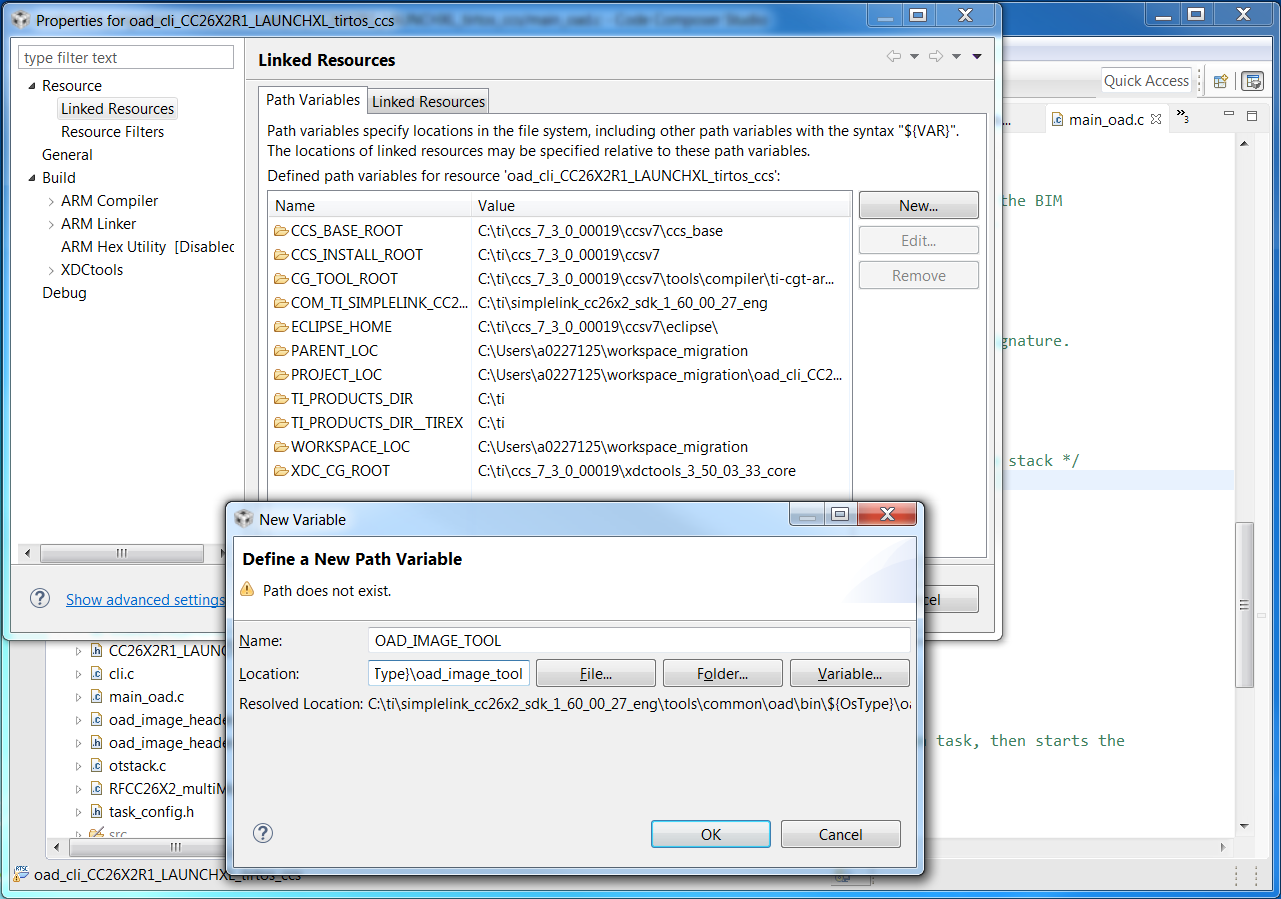
Task: Select the main_oad.c editor tab
Action: [x=1106, y=120]
